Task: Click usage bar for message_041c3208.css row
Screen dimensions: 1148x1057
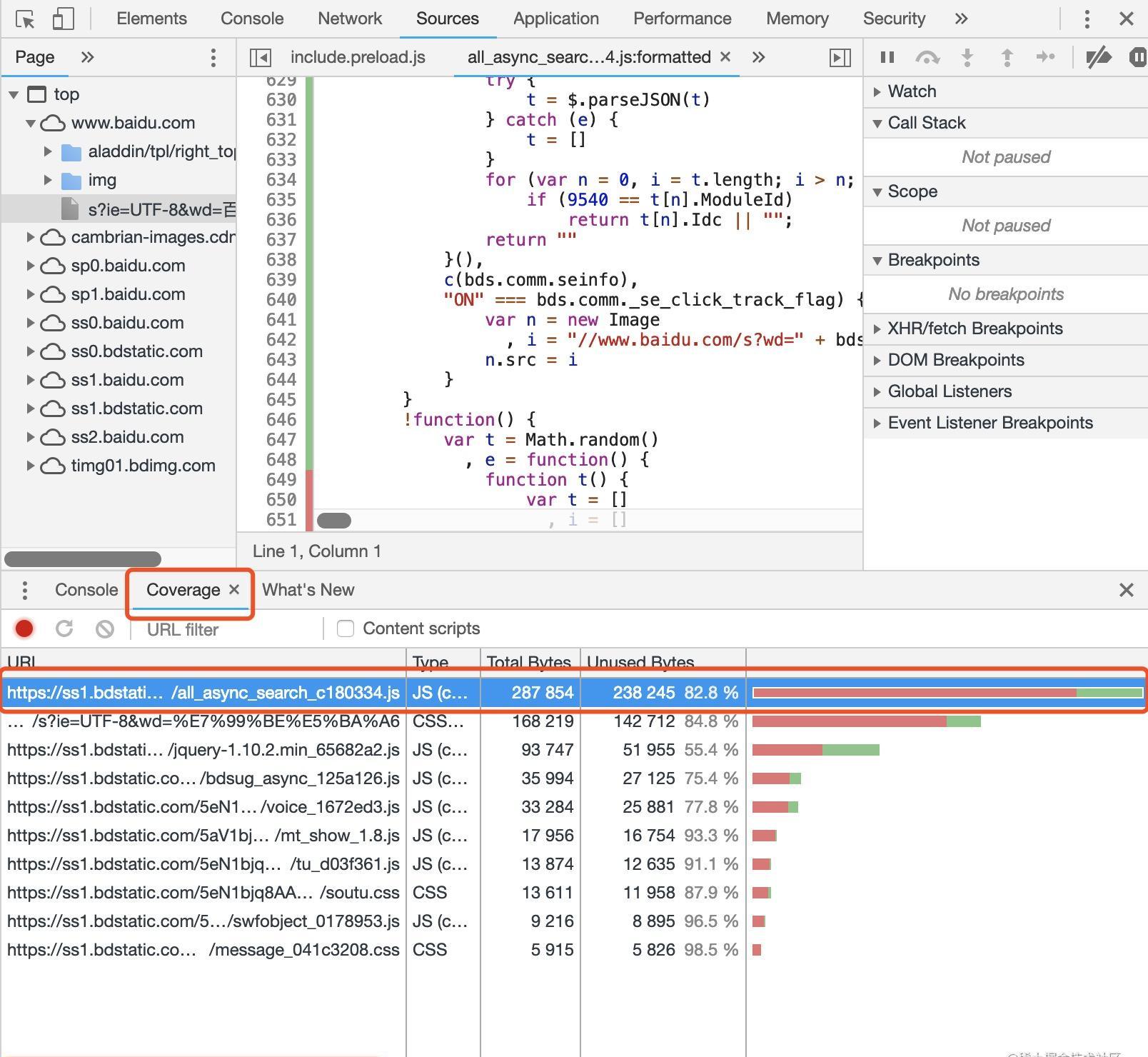Action: tap(757, 950)
